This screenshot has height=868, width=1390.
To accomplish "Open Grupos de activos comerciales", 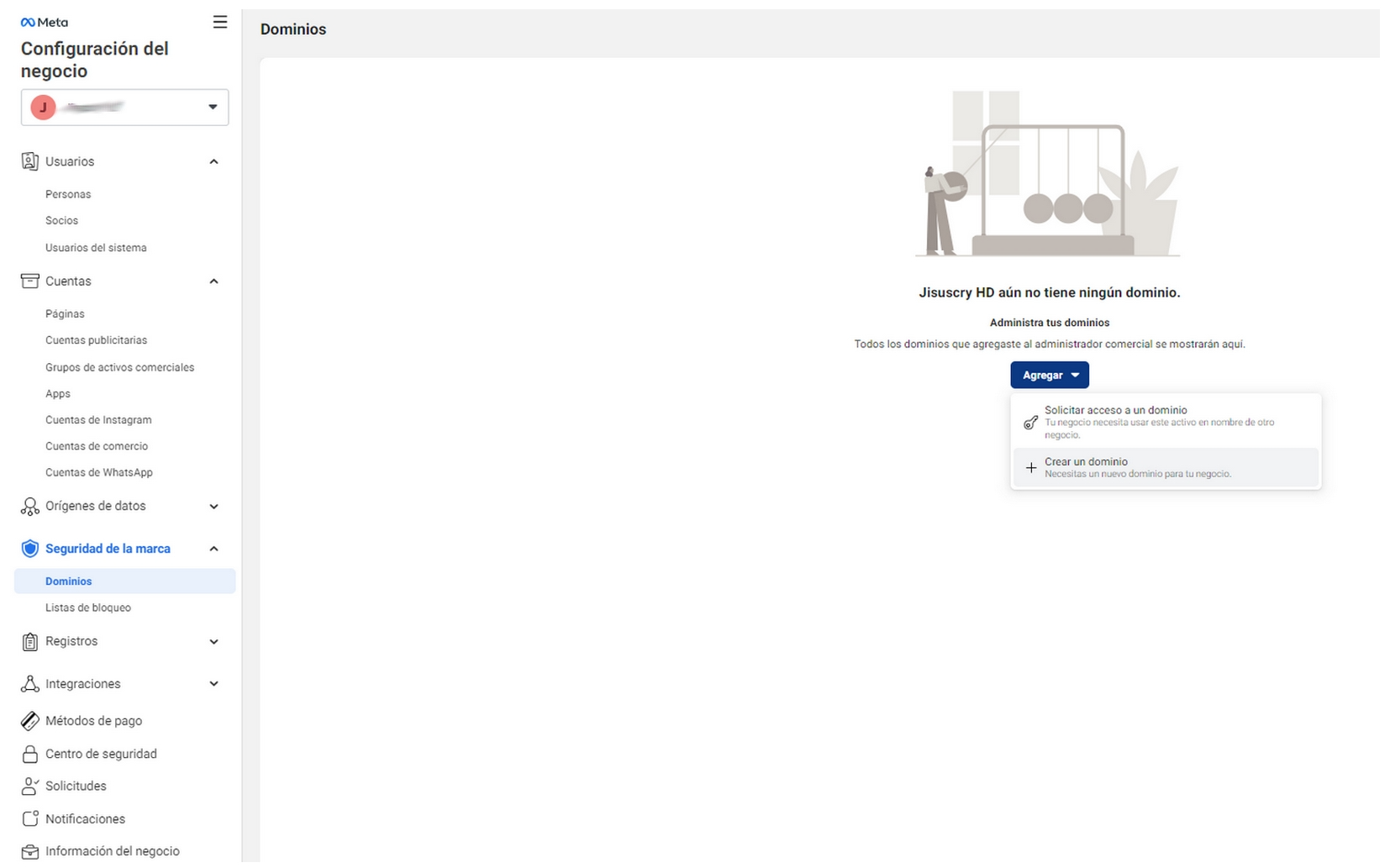I will 119,367.
